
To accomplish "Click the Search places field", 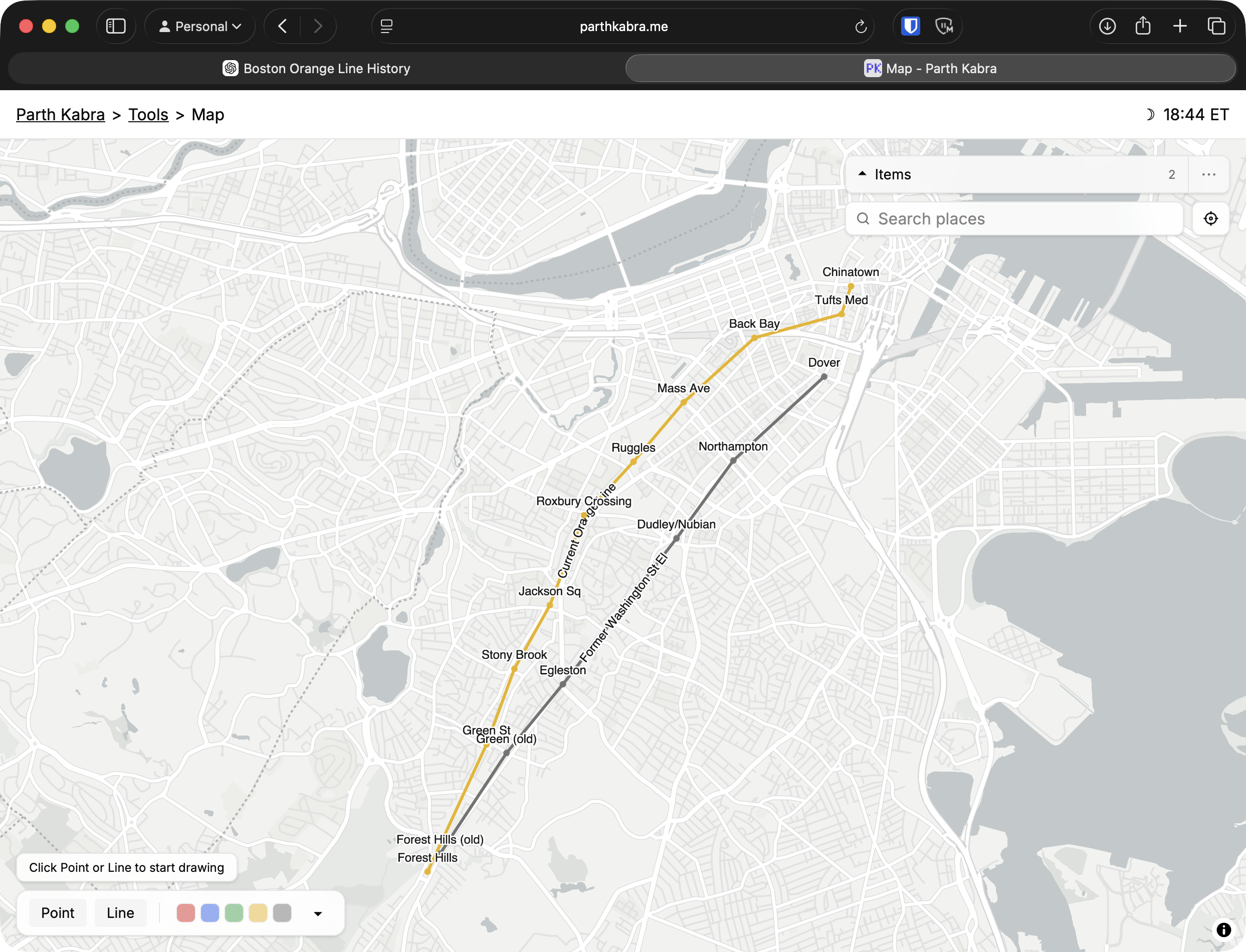I will click(x=1014, y=219).
